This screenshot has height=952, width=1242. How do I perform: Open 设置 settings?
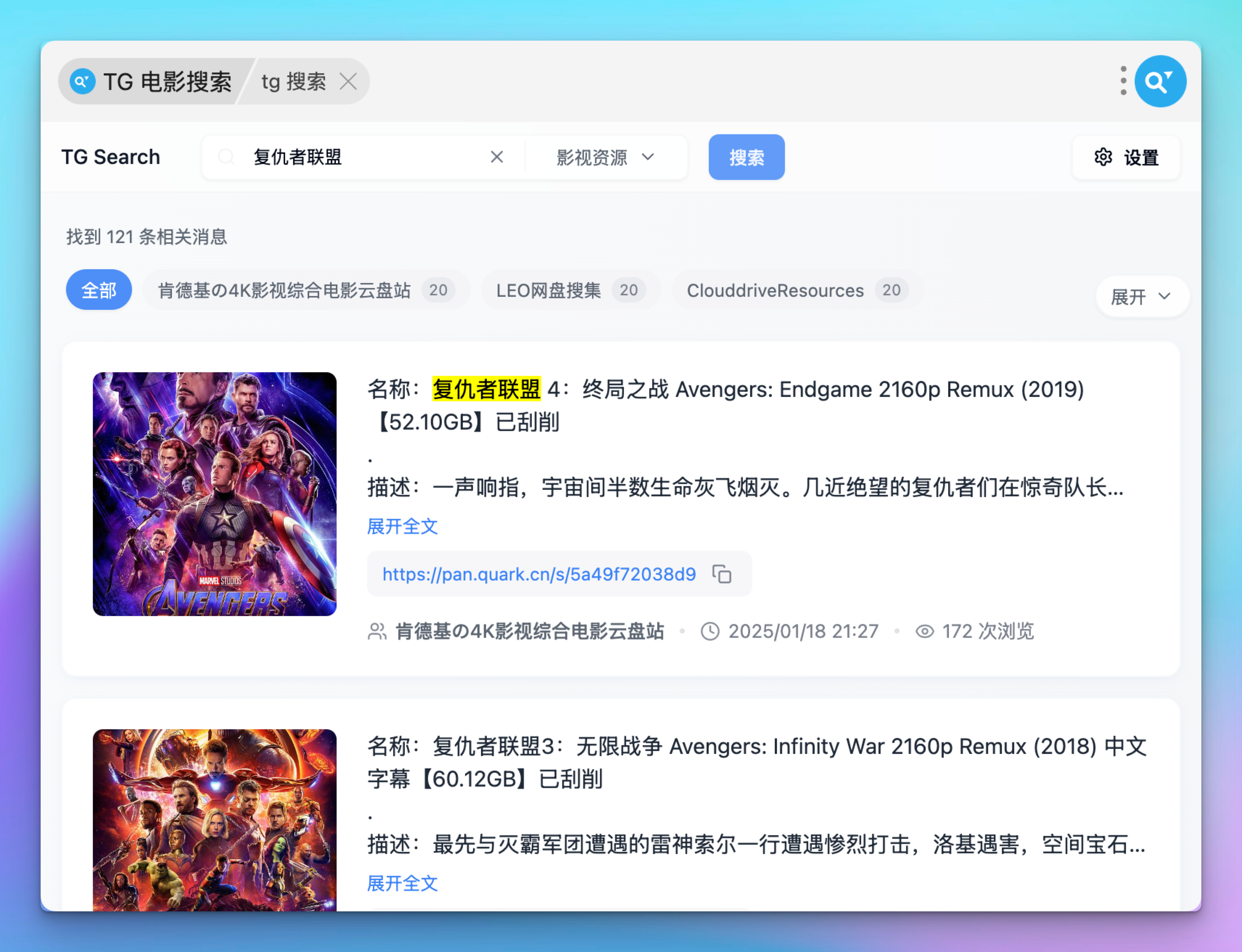coord(1126,157)
